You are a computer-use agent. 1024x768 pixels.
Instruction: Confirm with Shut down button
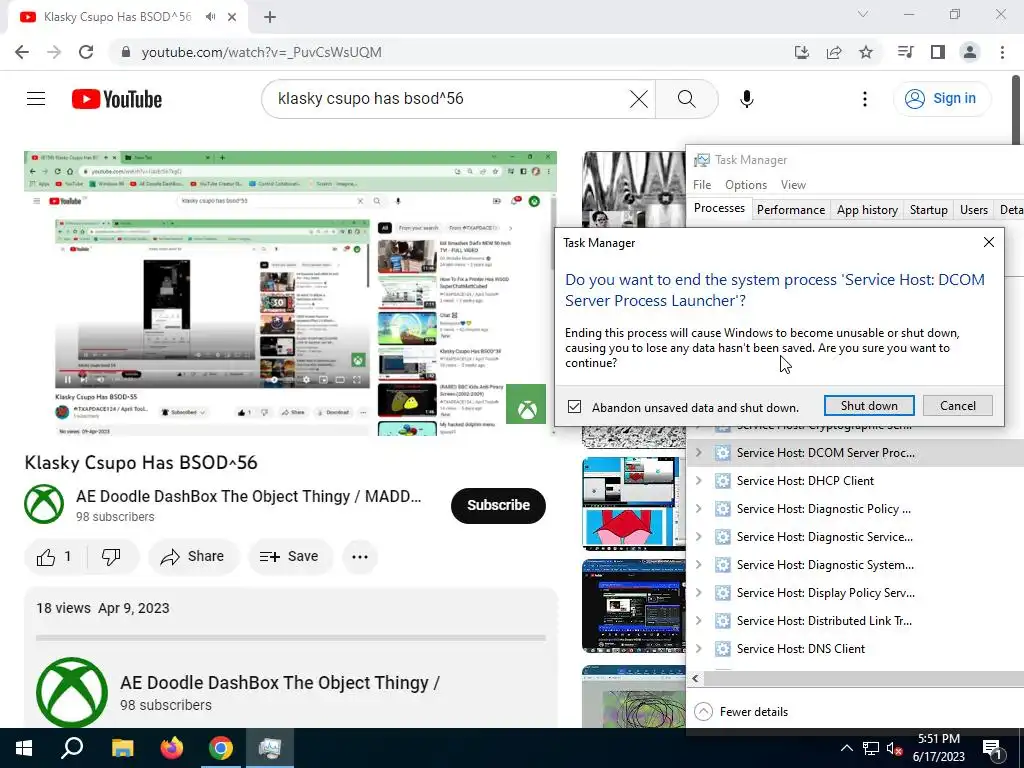(x=869, y=406)
